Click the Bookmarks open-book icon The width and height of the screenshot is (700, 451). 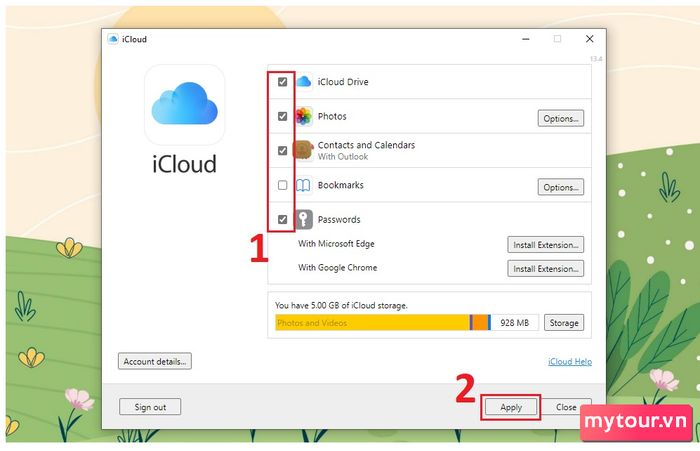coord(304,185)
